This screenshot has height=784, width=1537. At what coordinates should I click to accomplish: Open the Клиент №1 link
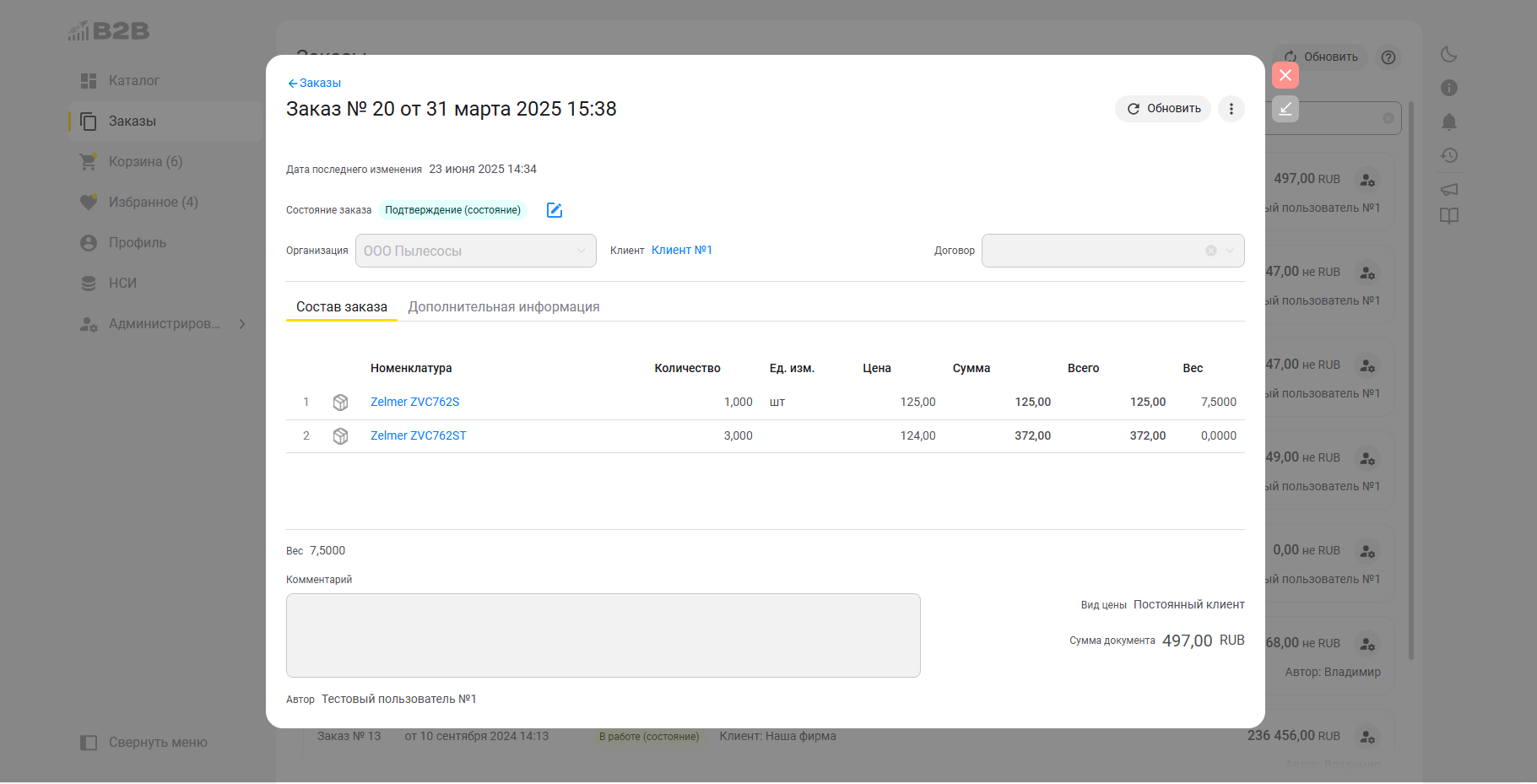(x=682, y=251)
